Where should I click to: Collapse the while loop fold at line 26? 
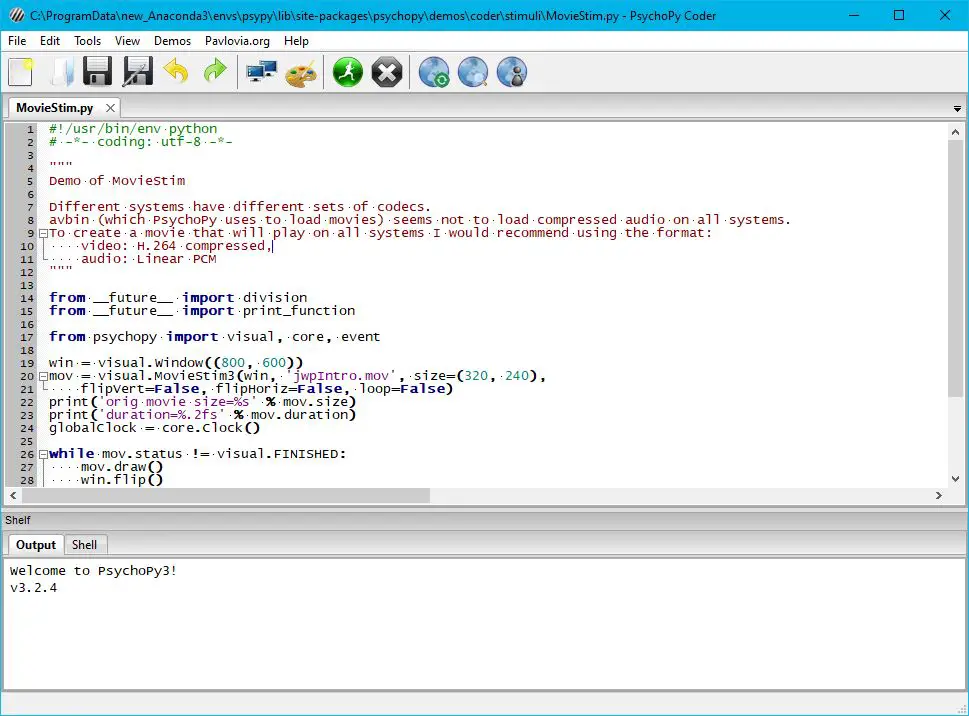(43, 454)
